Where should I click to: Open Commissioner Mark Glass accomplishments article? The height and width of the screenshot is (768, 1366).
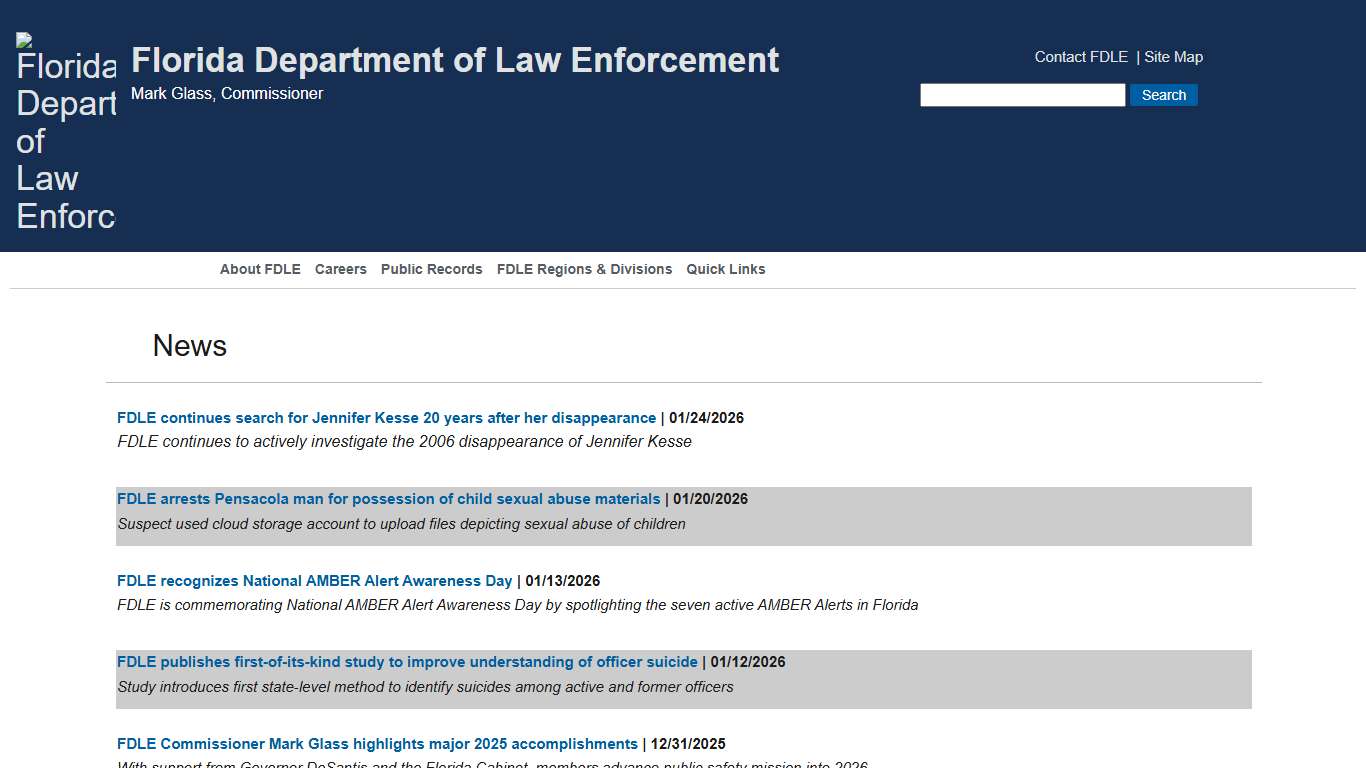pyautogui.click(x=376, y=744)
